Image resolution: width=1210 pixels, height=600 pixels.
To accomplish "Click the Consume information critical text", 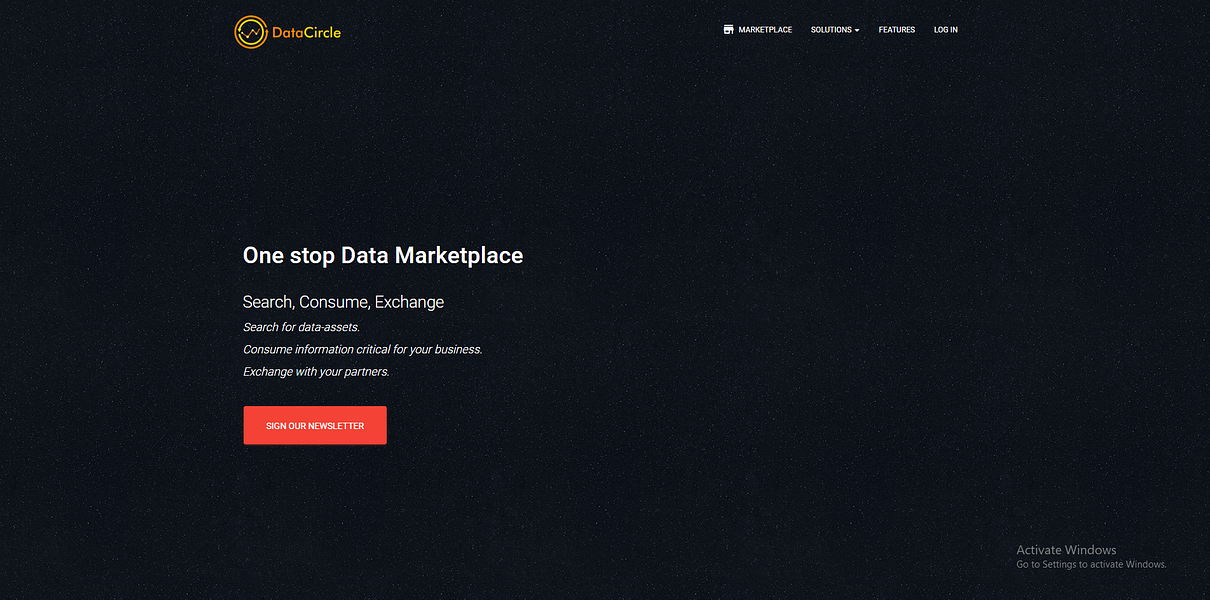I will click(x=362, y=349).
